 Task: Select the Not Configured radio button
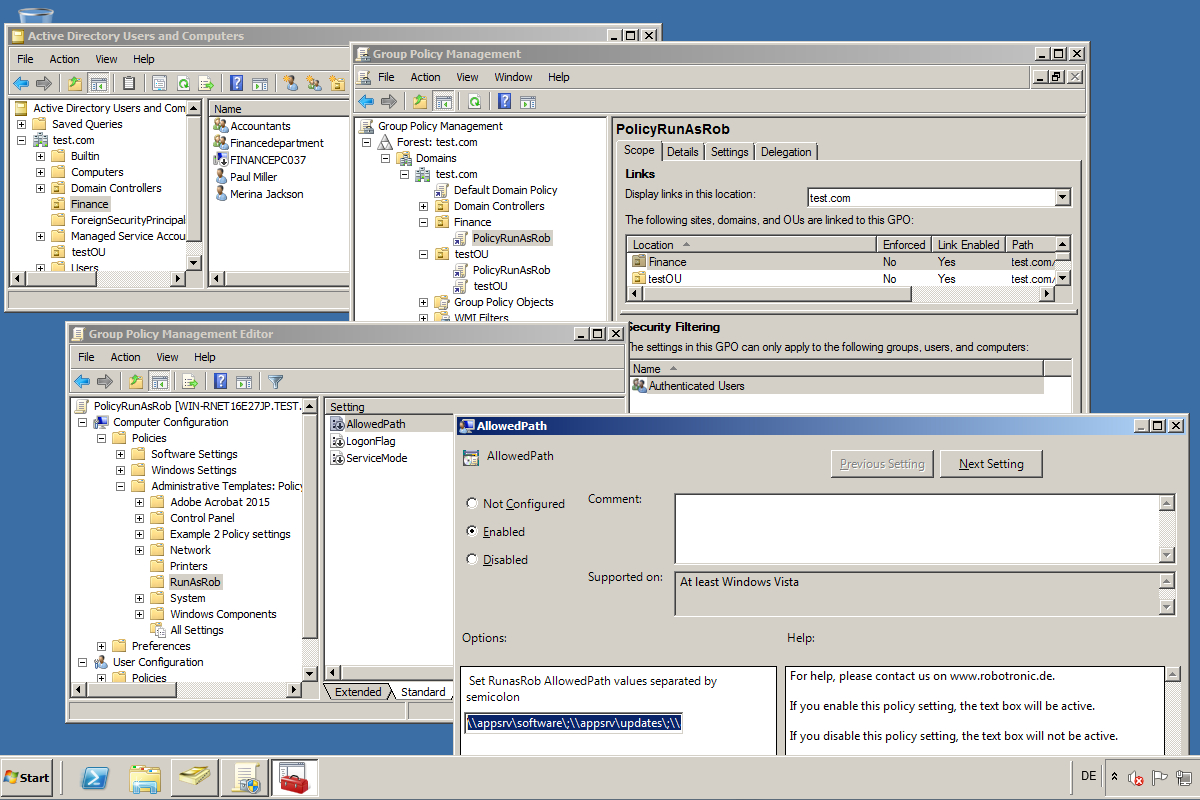pos(471,503)
